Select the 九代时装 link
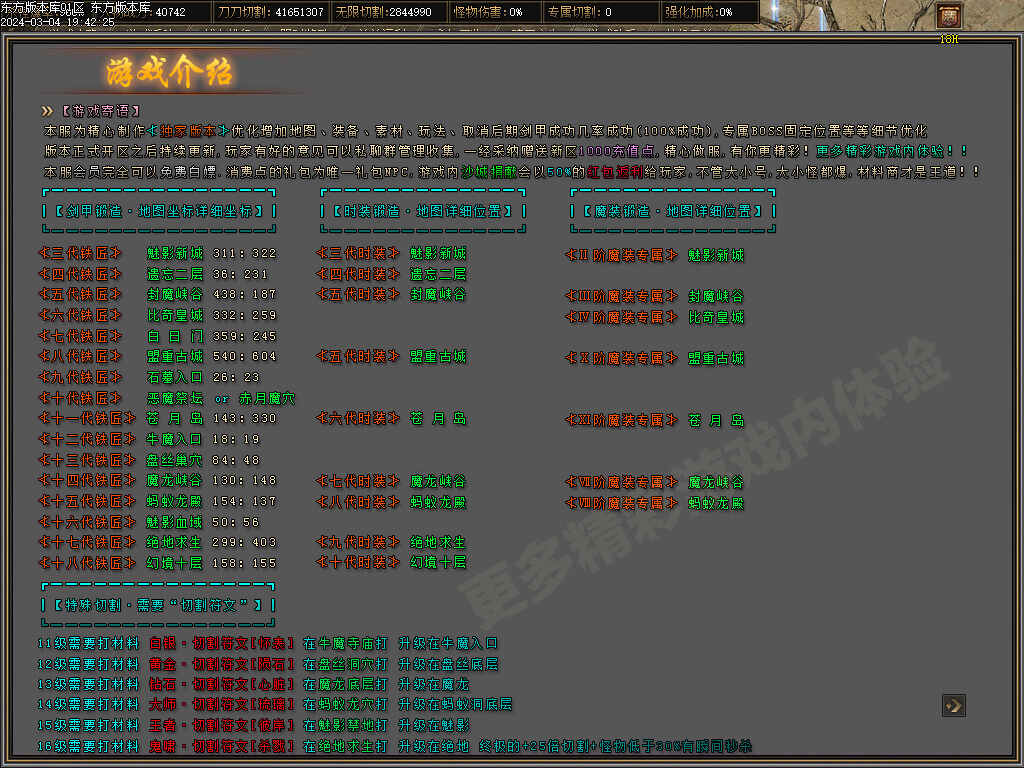1024x768 pixels. pyautogui.click(x=357, y=542)
